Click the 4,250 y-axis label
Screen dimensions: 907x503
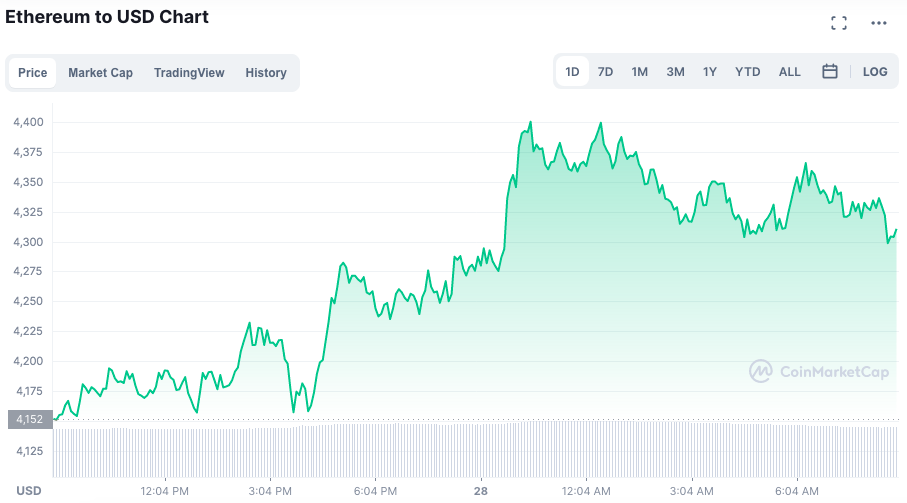28,301
